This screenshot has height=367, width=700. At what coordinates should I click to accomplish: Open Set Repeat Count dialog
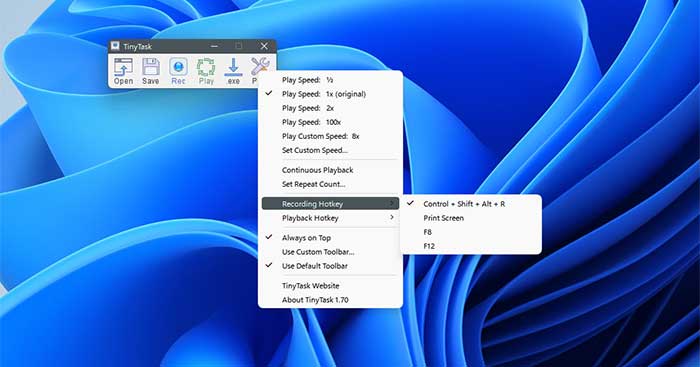330,184
